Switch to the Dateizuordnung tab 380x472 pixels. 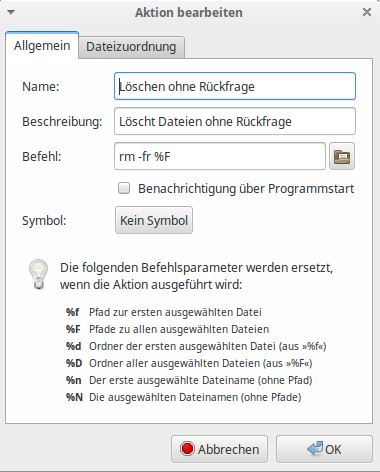pos(131,47)
